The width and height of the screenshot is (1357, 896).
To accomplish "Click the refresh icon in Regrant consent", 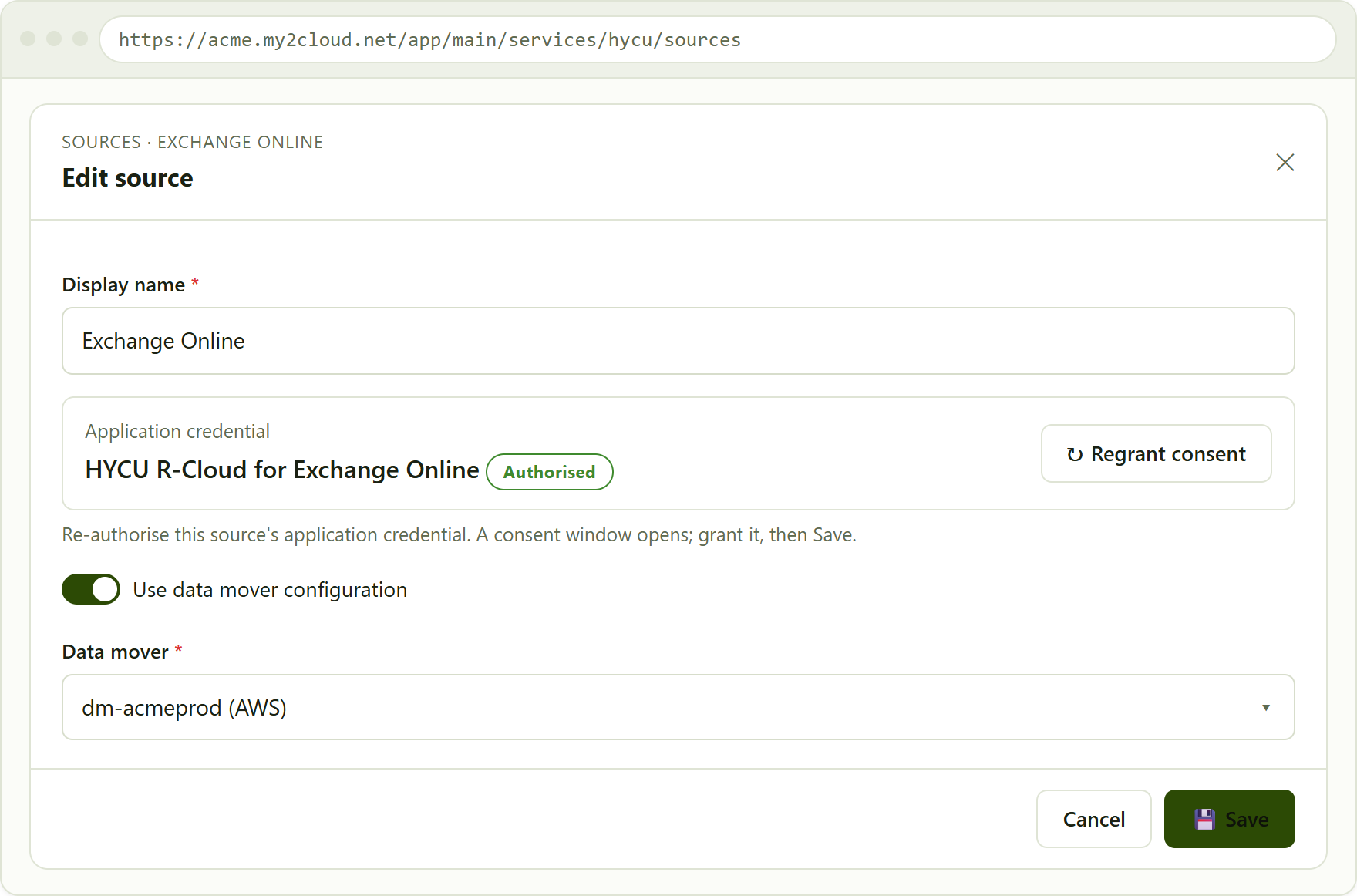I will click(1075, 454).
